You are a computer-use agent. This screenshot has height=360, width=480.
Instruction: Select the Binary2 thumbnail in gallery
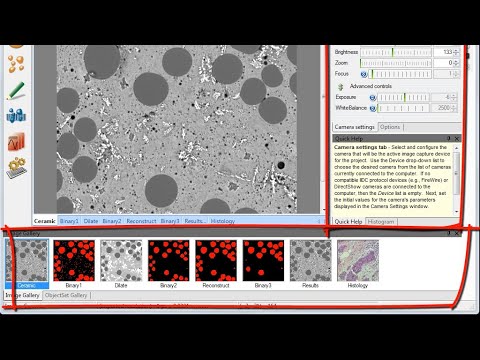pos(169,264)
